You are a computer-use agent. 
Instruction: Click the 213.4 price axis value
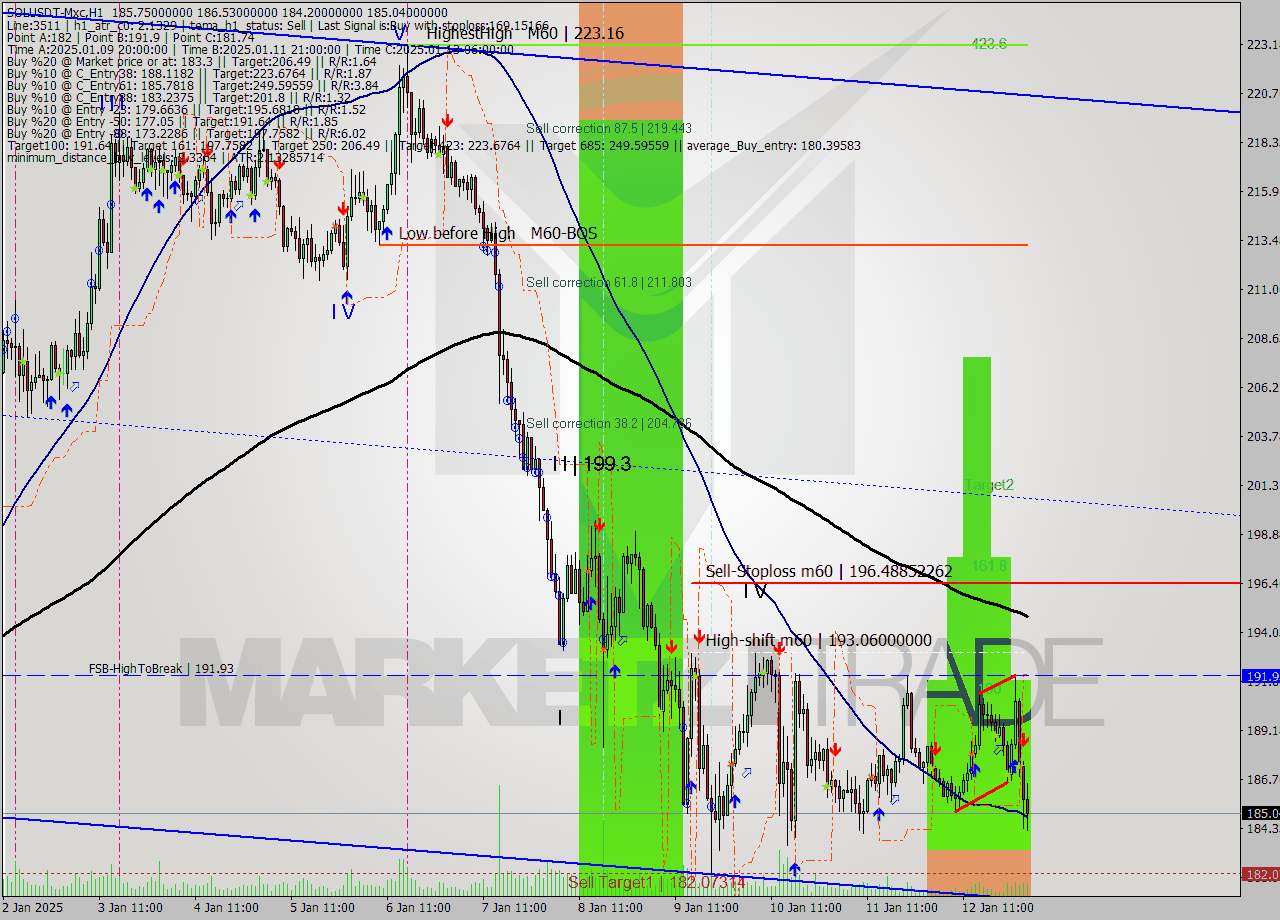(1262, 240)
